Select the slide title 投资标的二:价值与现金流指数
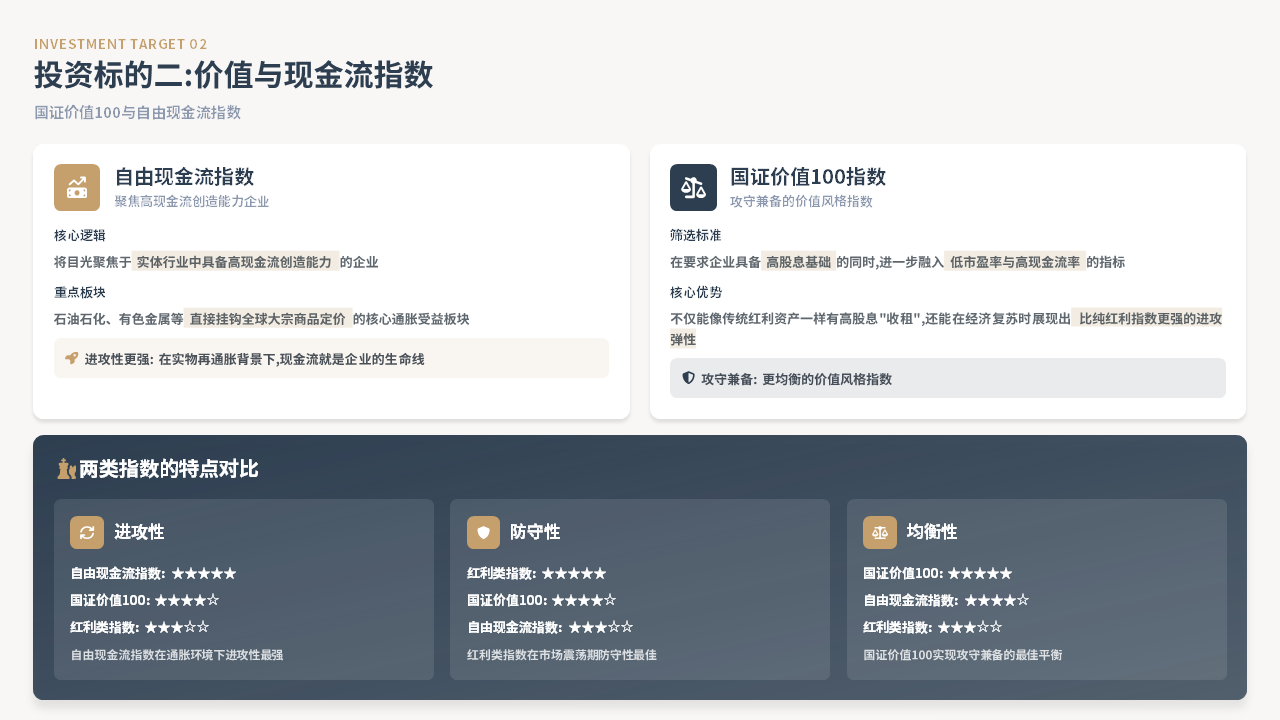Viewport: 1280px width, 720px height. coord(233,76)
